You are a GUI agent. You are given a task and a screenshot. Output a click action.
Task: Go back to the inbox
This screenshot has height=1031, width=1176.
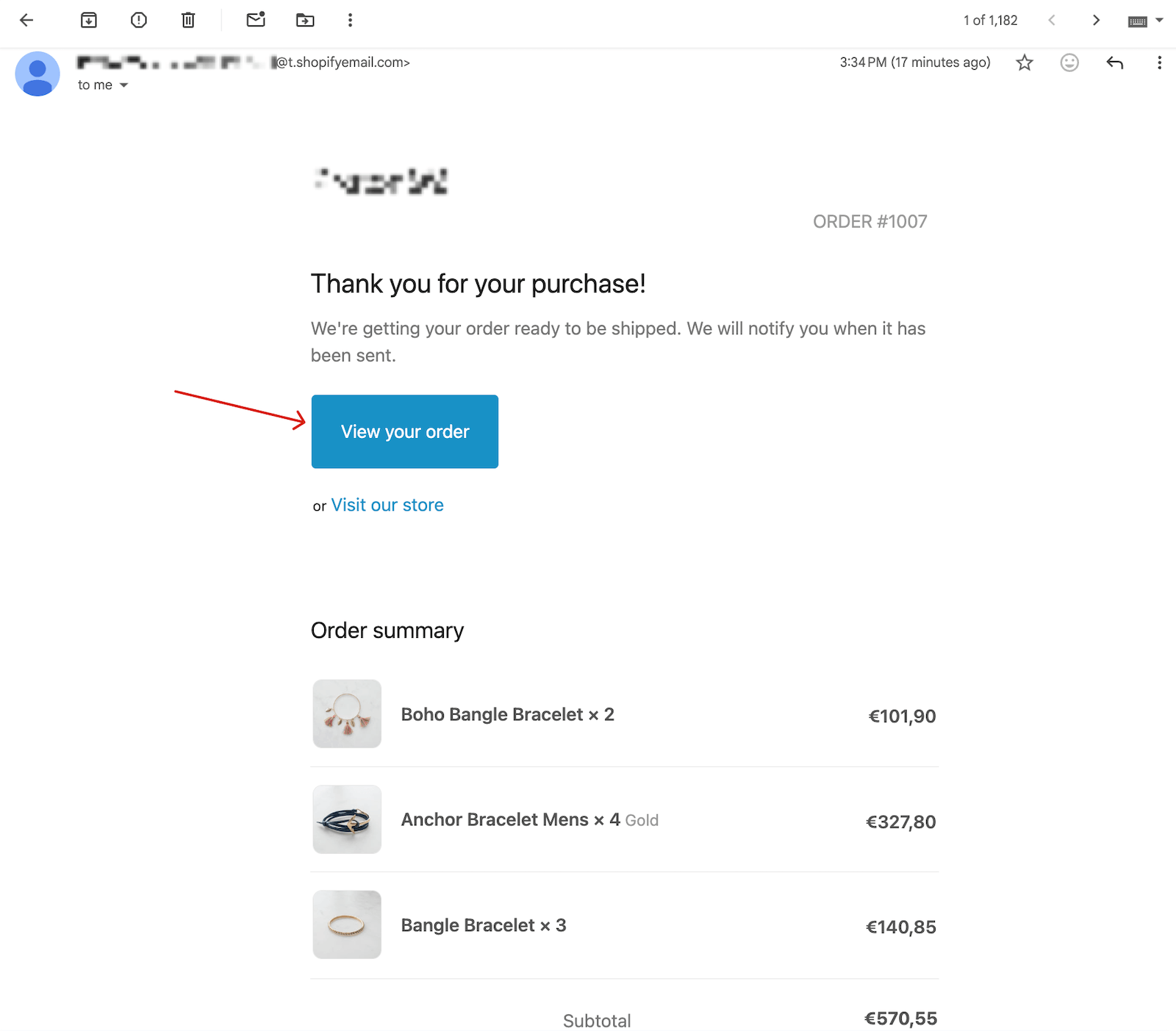(26, 20)
